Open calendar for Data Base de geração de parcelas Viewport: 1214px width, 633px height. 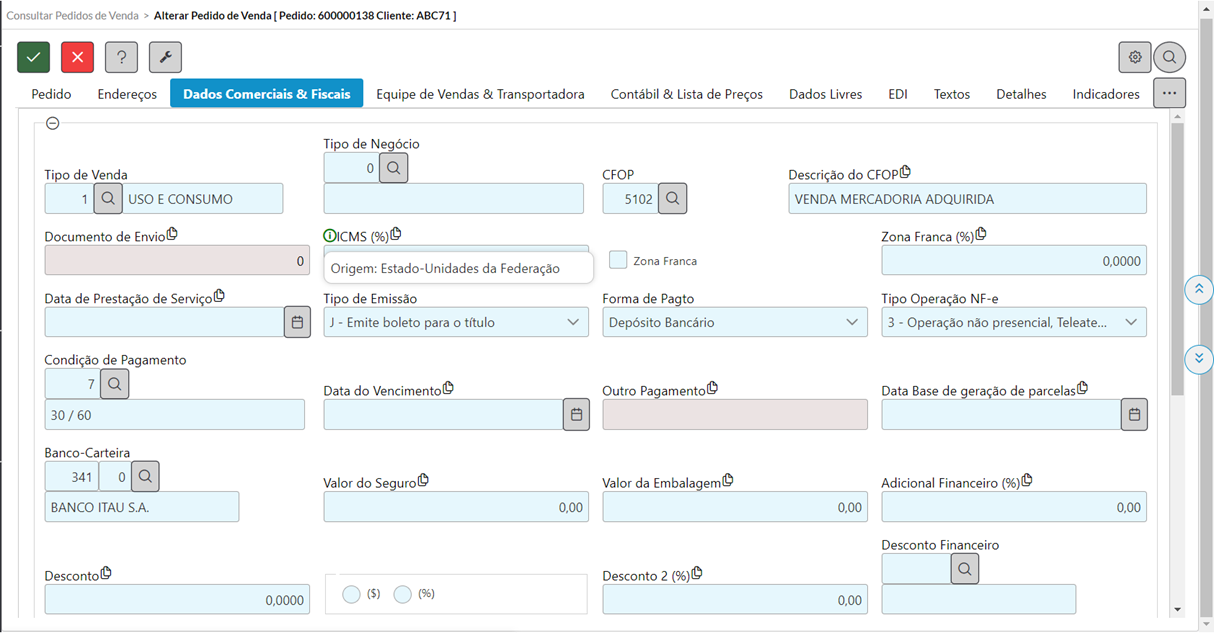pos(1134,414)
